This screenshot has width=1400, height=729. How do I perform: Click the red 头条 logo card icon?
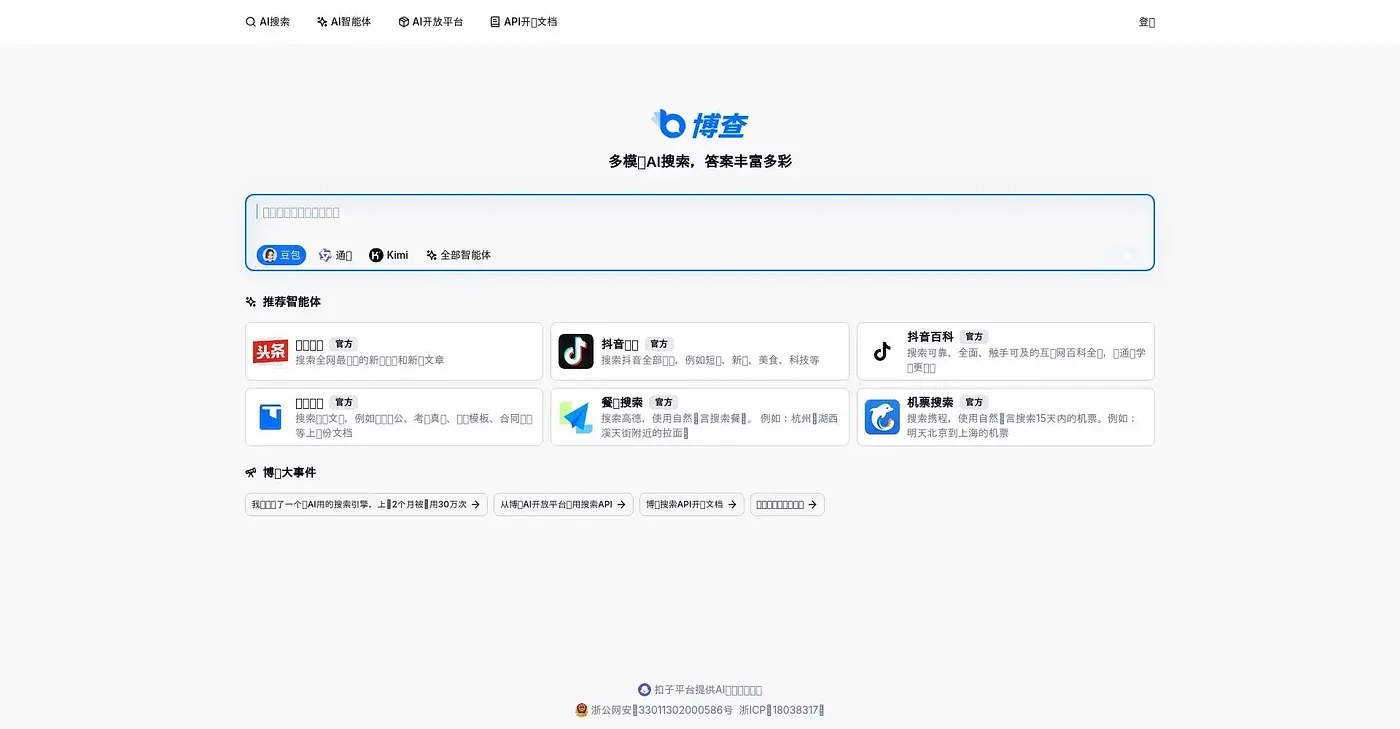click(x=270, y=351)
